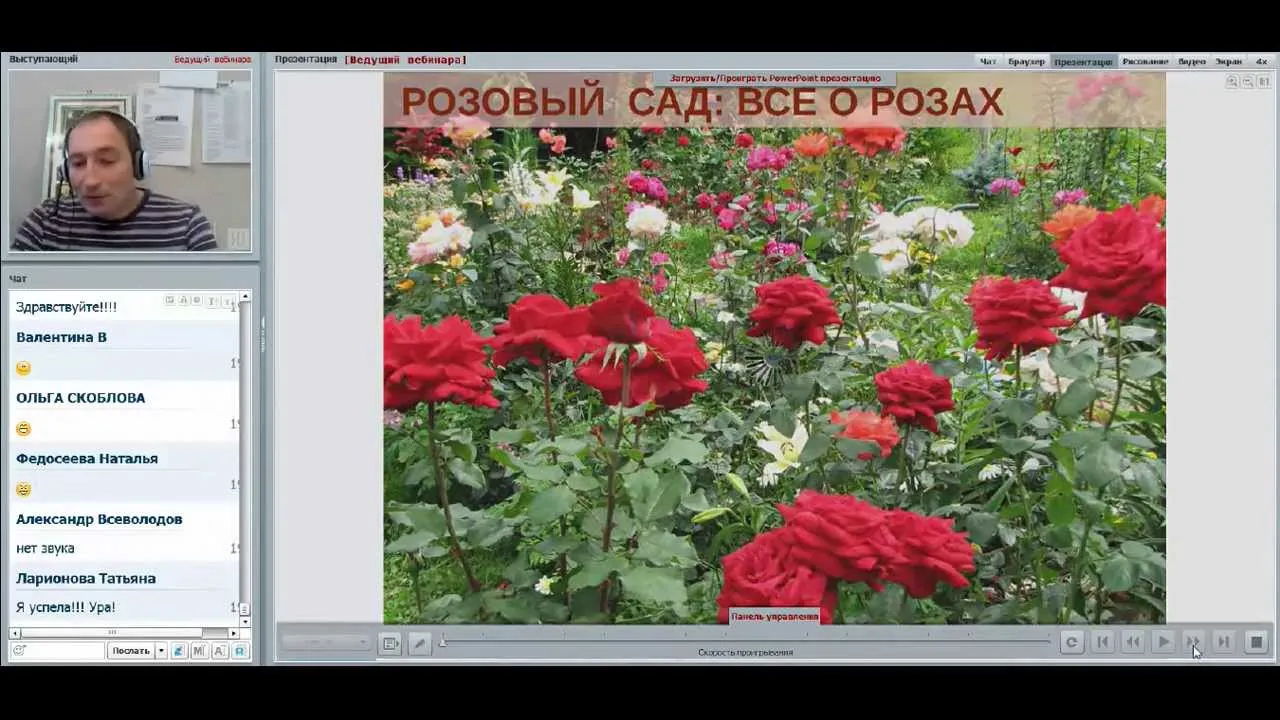Open the Послать dropdown arrow
Screen dimensions: 1280x720
pyautogui.click(x=160, y=651)
